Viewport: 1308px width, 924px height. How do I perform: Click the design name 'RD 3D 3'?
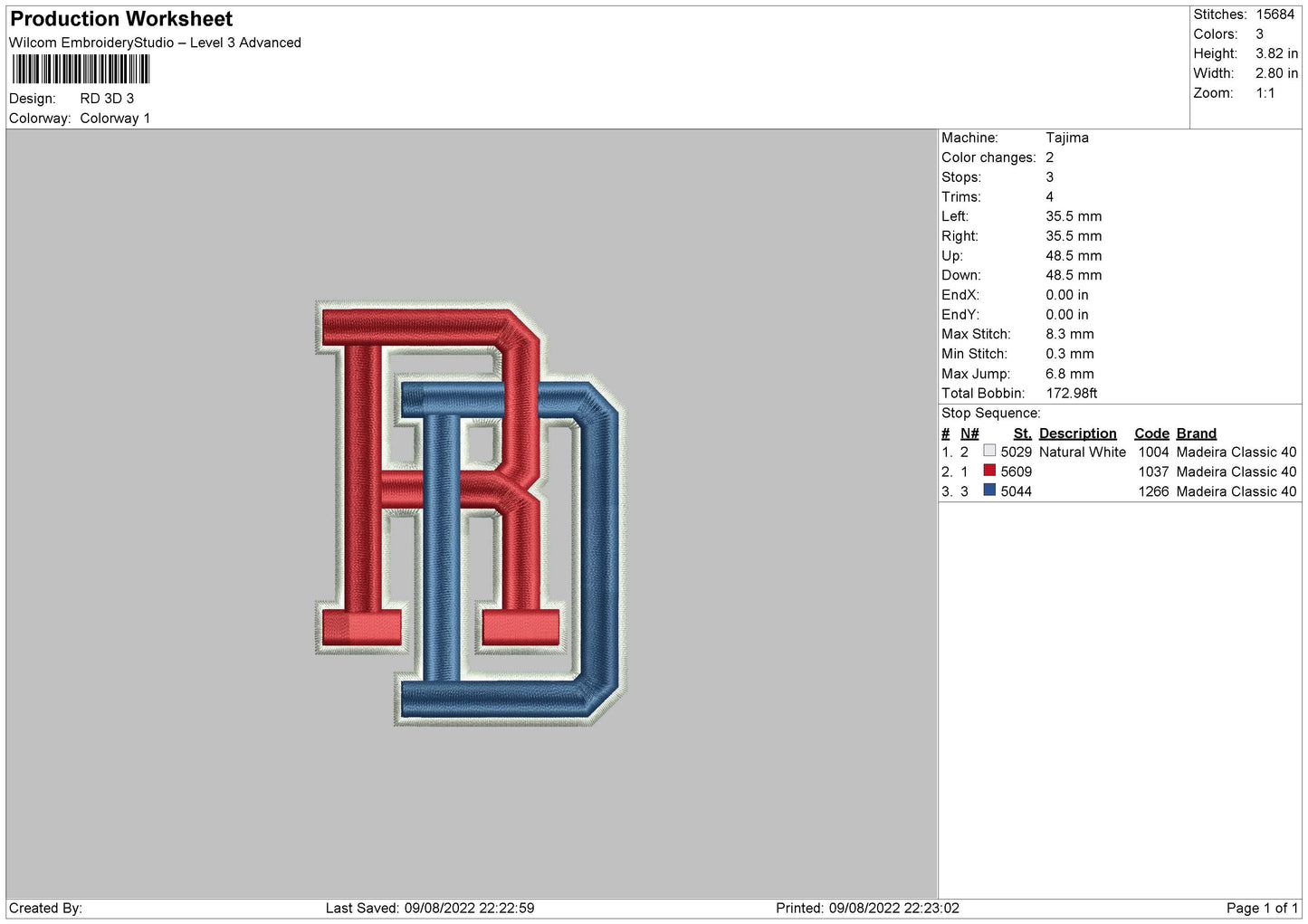coord(107,99)
